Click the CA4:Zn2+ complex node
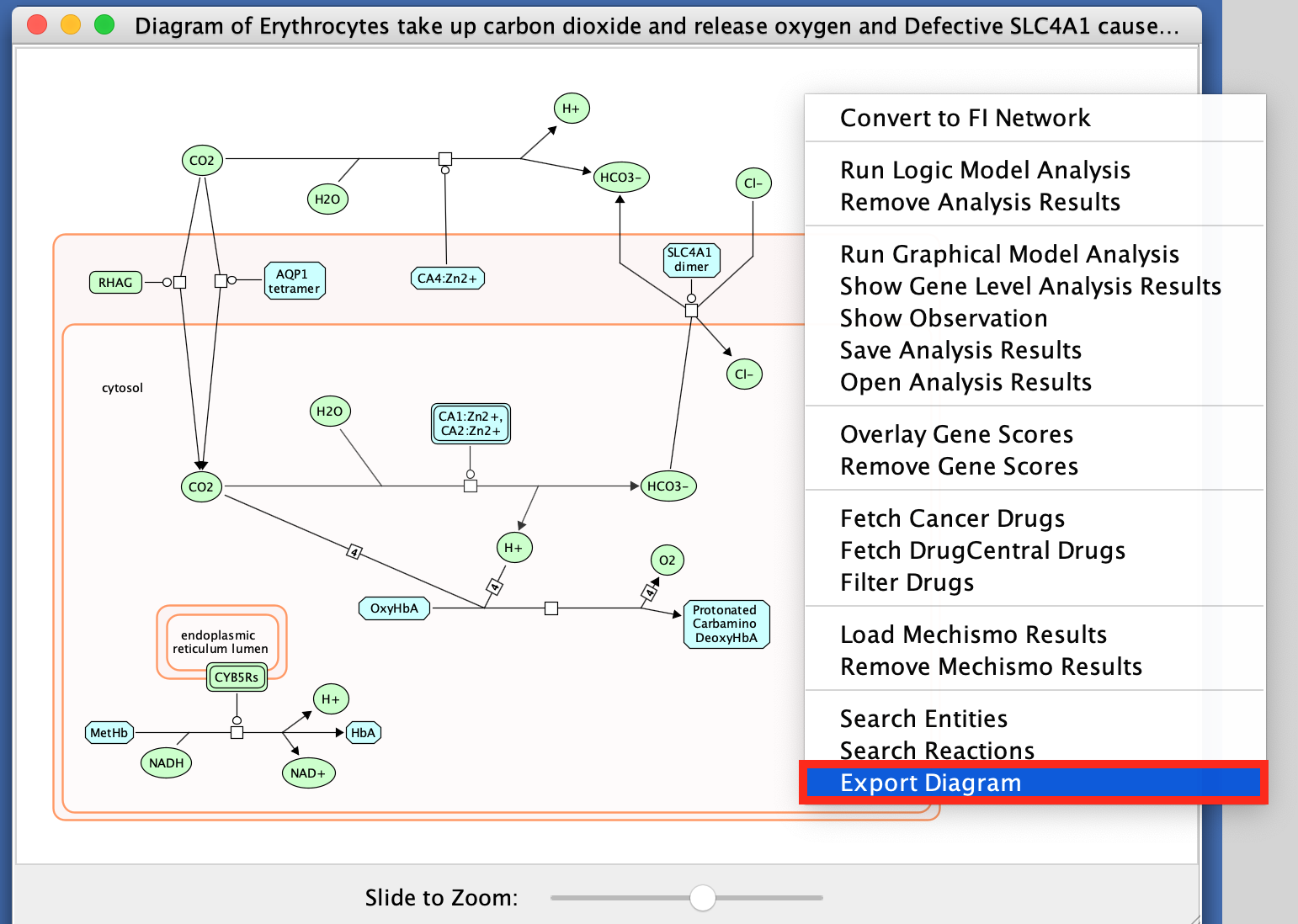This screenshot has width=1298, height=924. coord(447,279)
